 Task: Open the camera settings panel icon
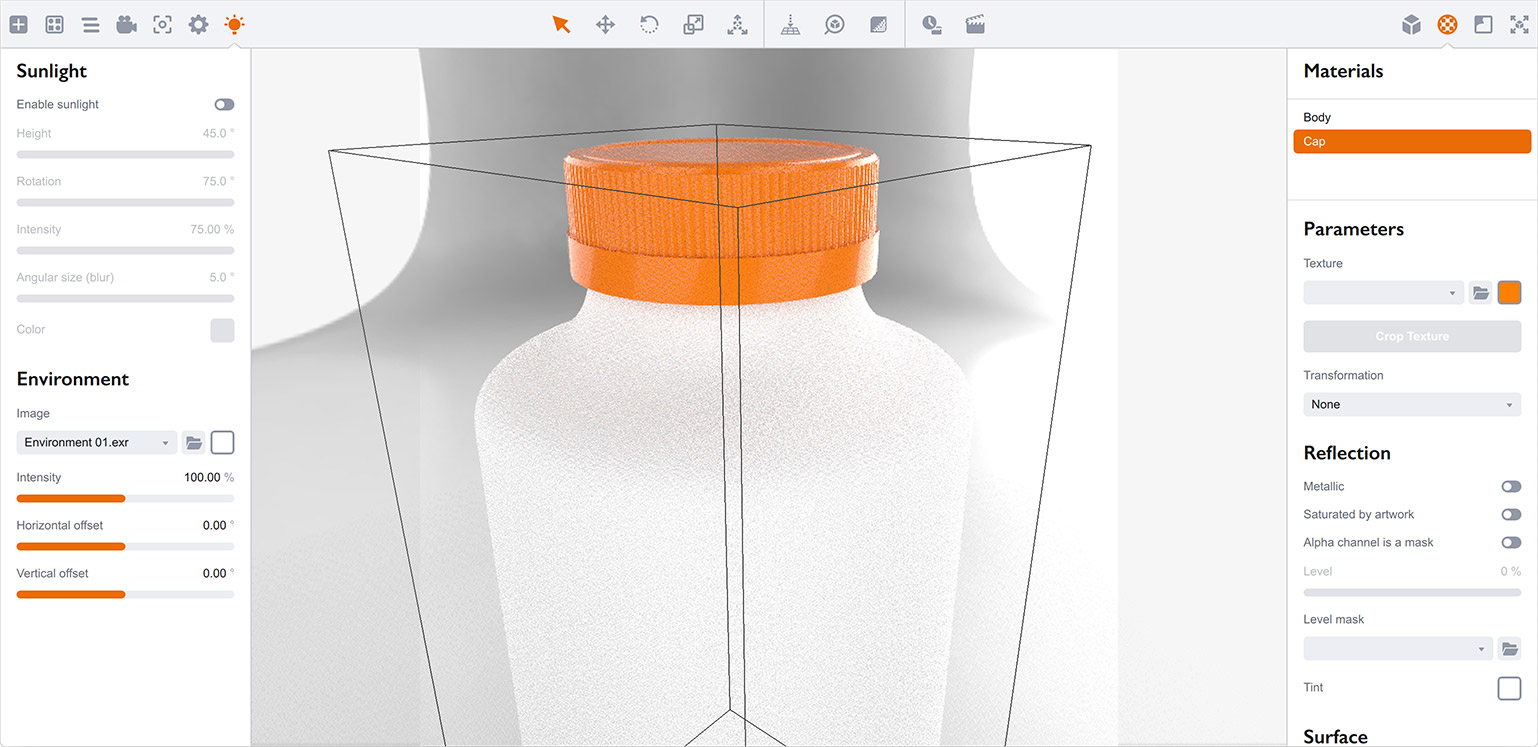click(x=126, y=24)
